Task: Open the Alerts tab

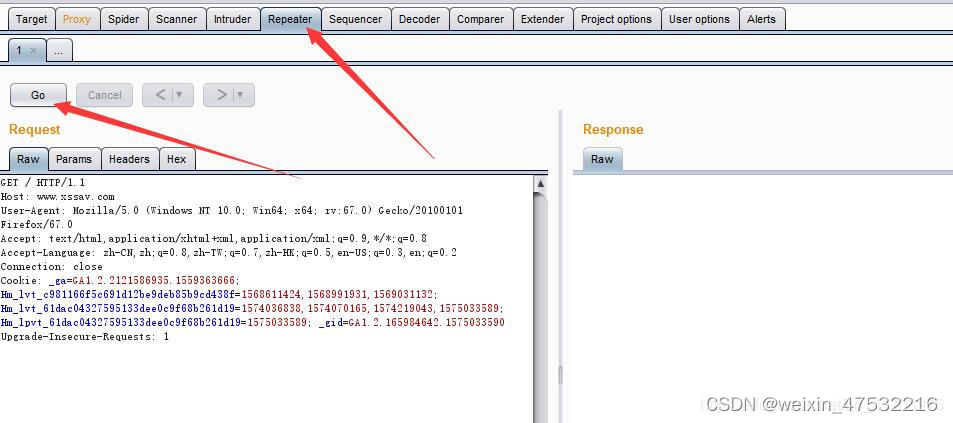Action: pos(762,19)
